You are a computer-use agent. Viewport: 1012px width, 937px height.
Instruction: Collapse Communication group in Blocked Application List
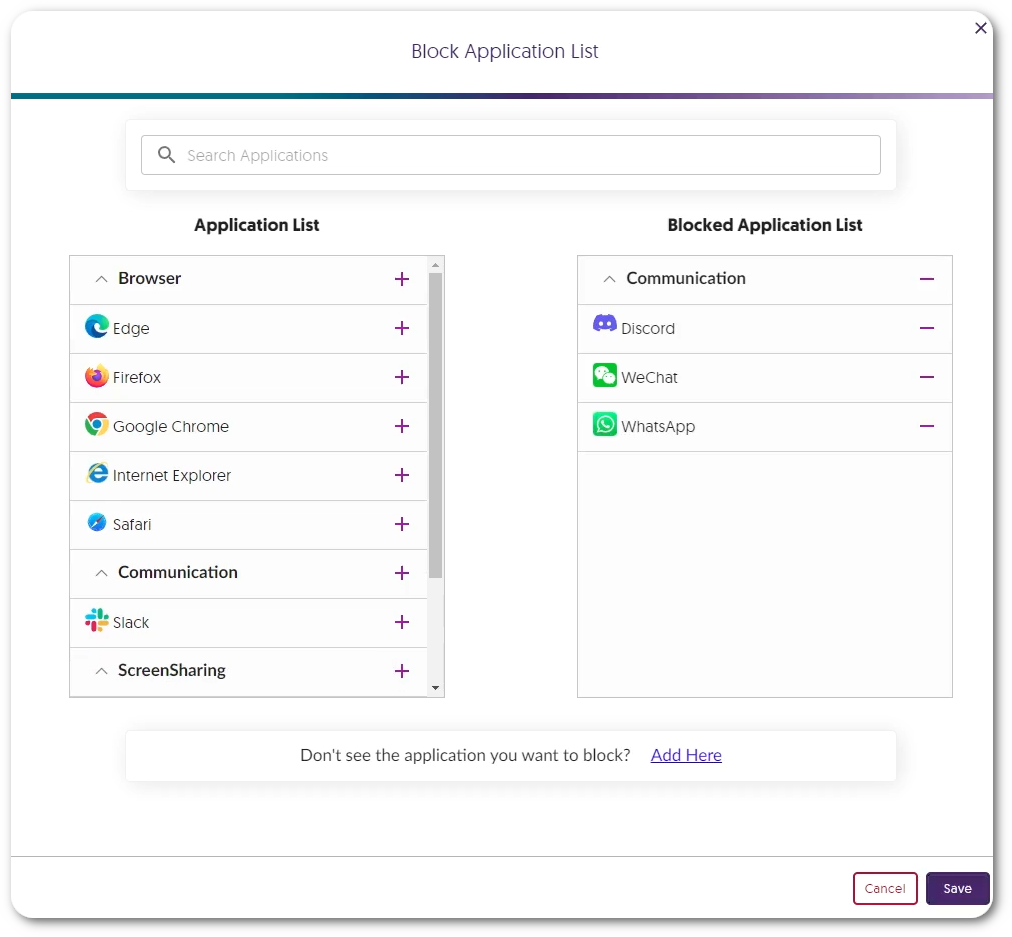[x=609, y=279]
